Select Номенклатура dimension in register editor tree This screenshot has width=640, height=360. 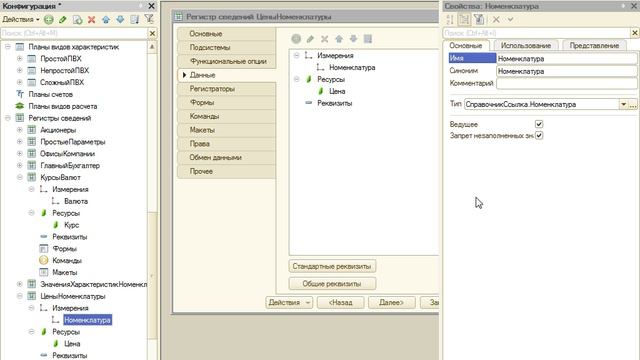(x=352, y=67)
